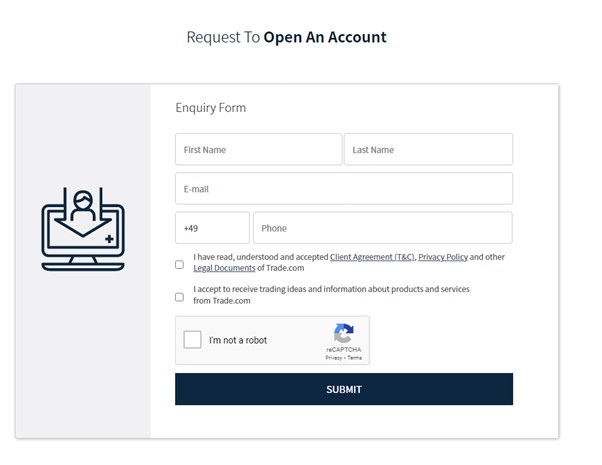
Task: Click the SUBMIT button
Action: tap(344, 389)
